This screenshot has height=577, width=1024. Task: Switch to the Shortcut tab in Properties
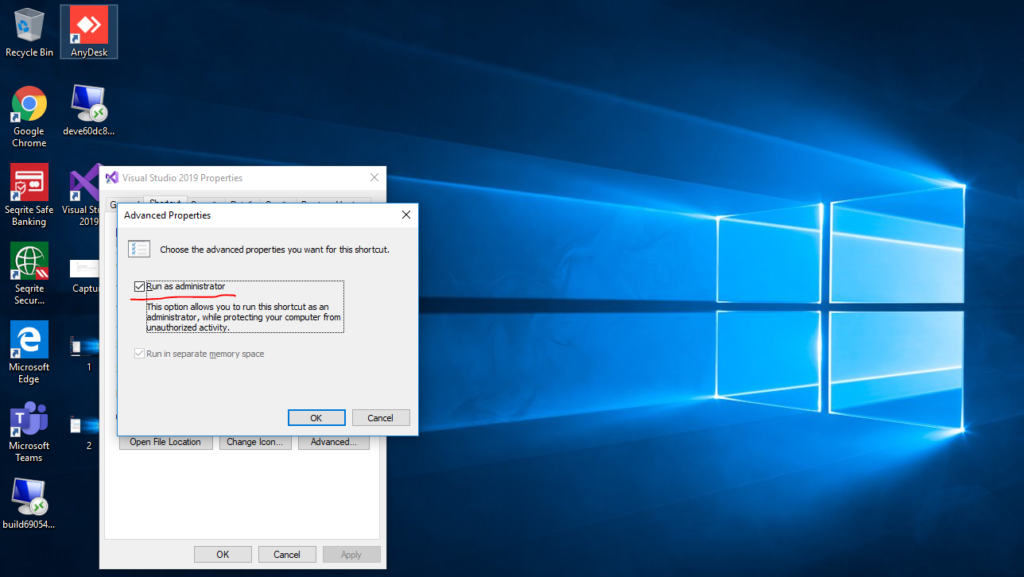pos(165,200)
